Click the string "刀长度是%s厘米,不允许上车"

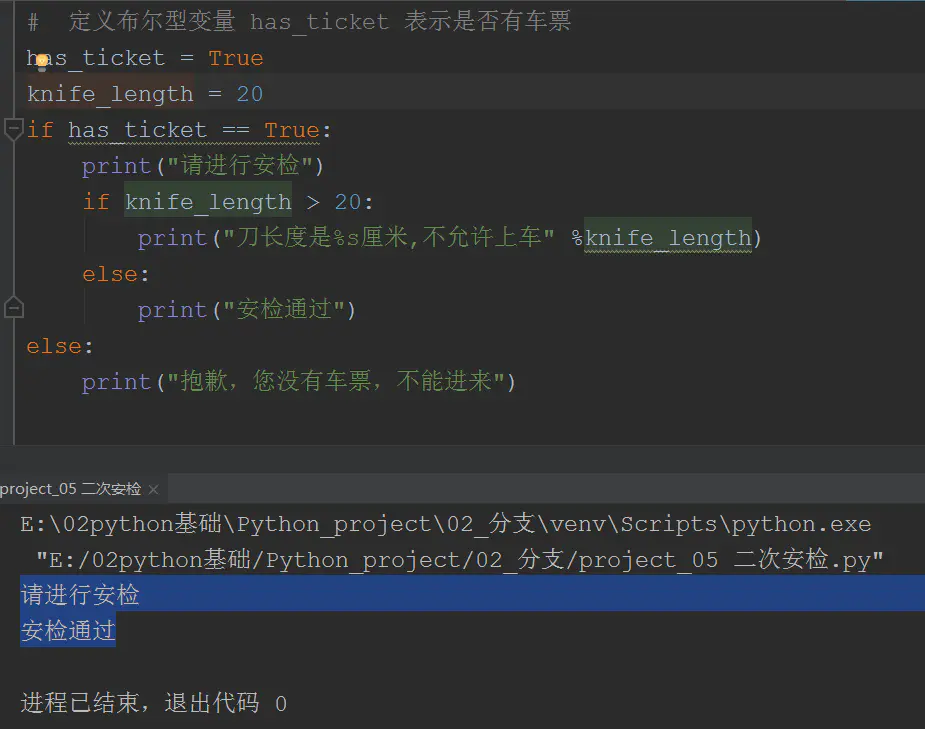pyautogui.click(x=388, y=238)
